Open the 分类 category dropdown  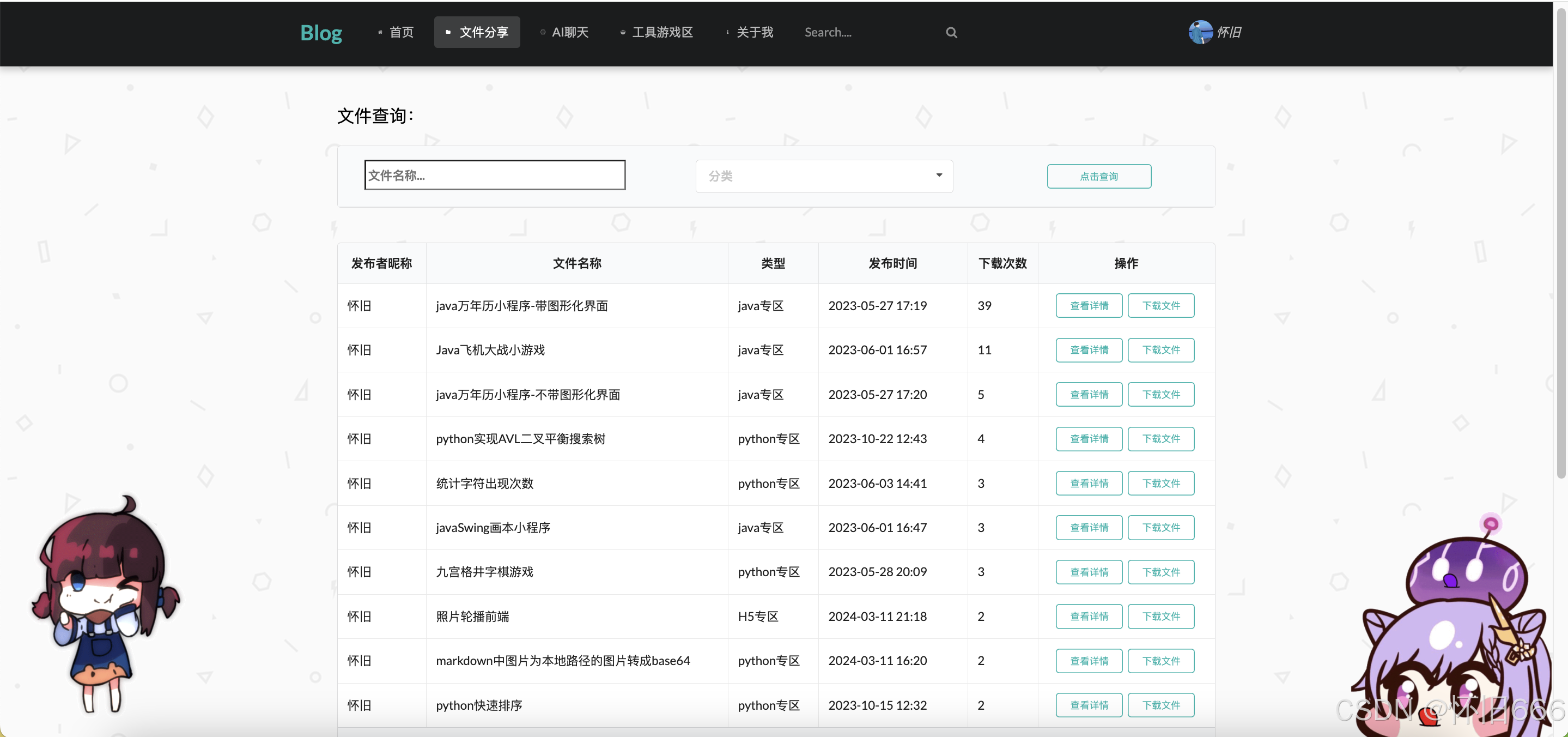click(823, 176)
